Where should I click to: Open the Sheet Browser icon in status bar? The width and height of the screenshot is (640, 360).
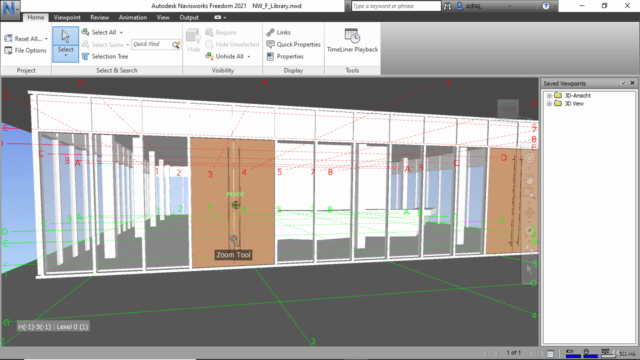pos(550,353)
